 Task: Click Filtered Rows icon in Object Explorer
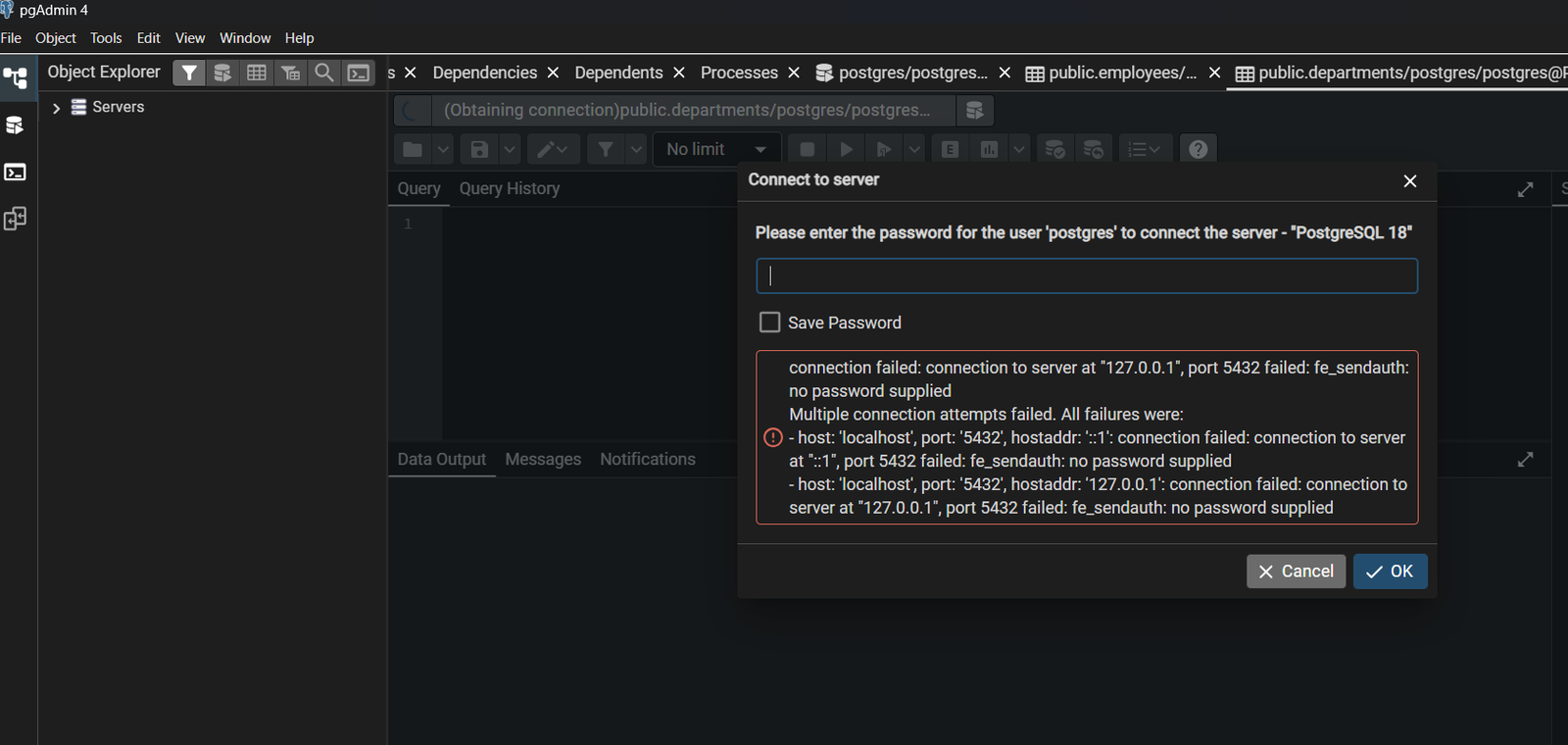[290, 73]
